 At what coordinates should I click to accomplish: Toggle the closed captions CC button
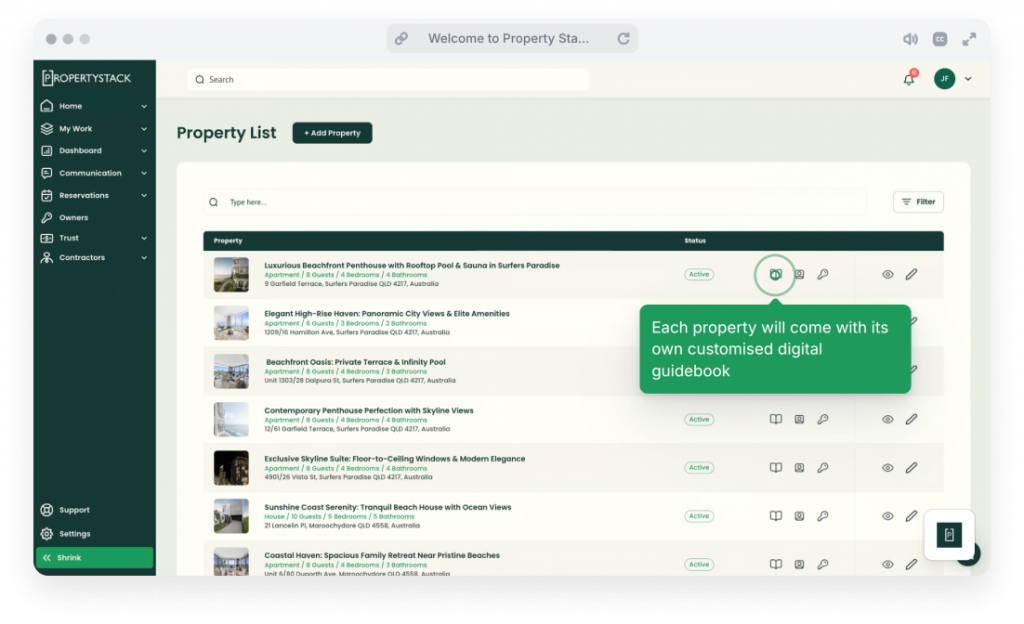pos(940,39)
